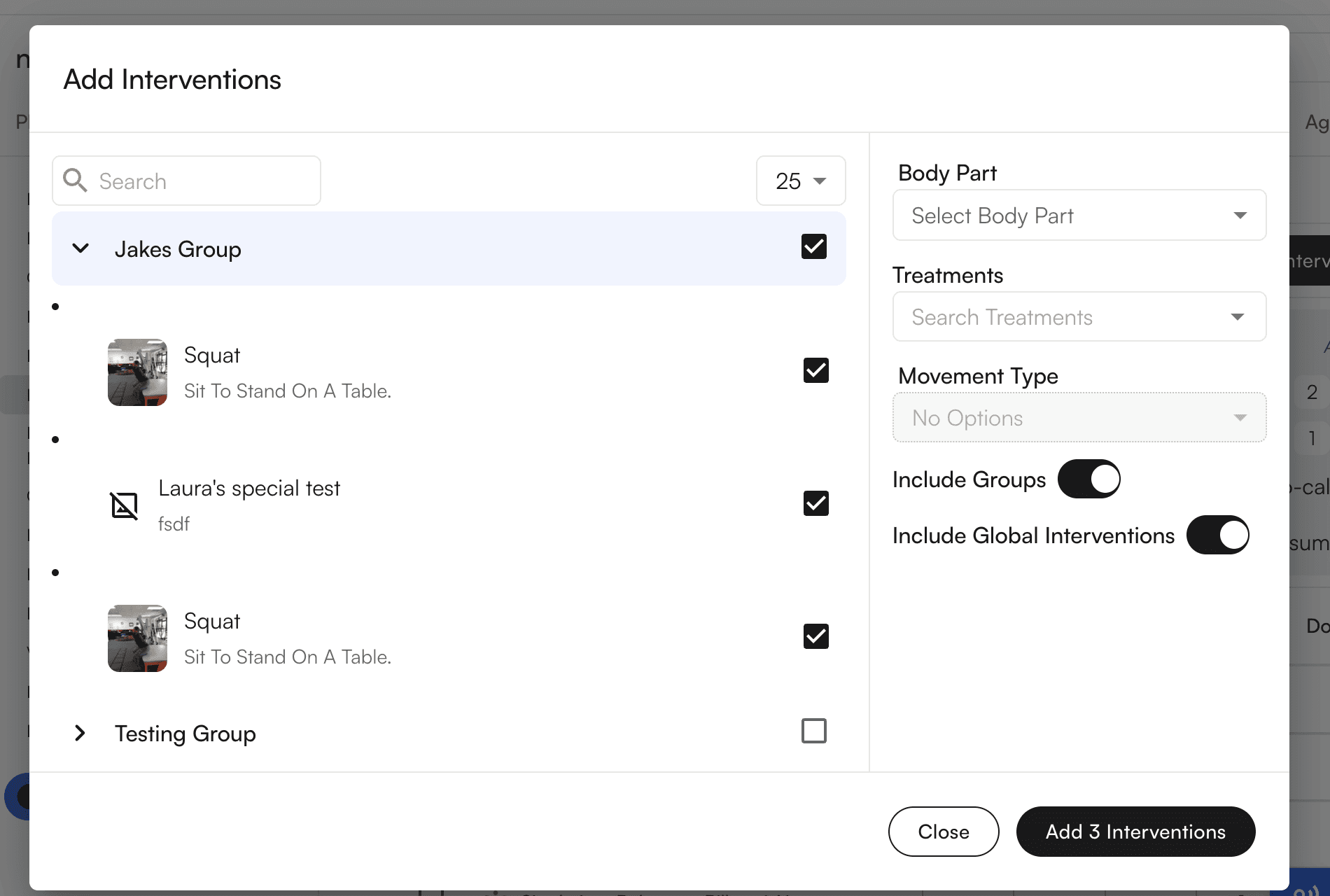Click the first Squat exercise thumbnail
1330x896 pixels.
pos(137,372)
